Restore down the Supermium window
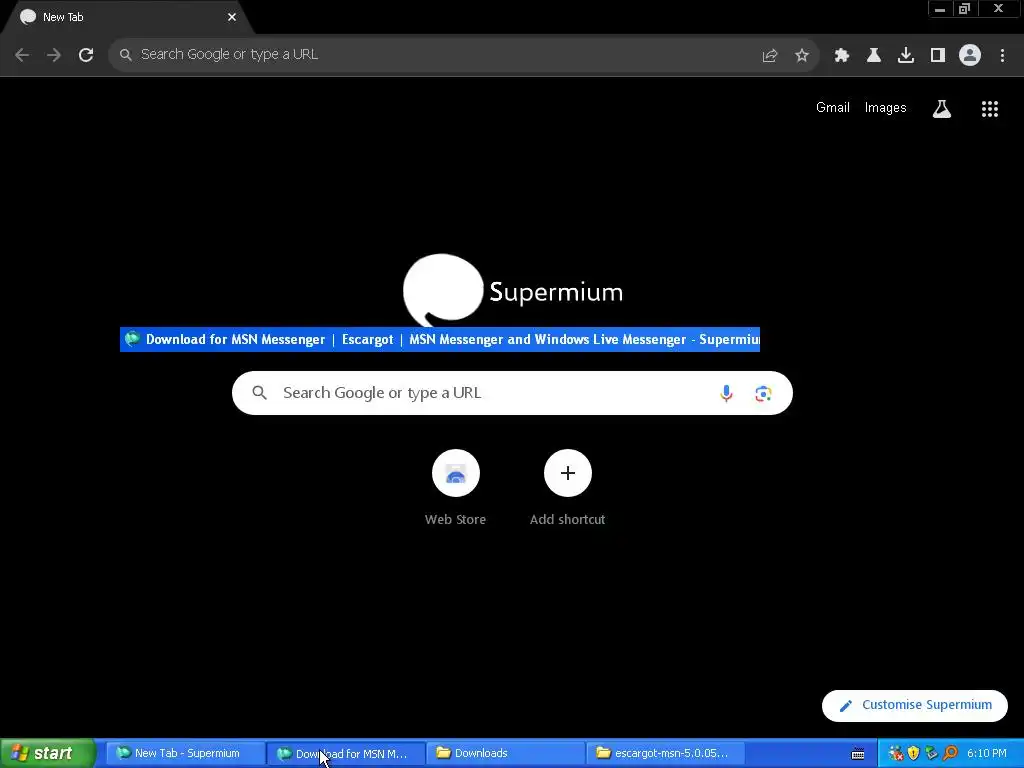The image size is (1024, 768). tap(965, 9)
